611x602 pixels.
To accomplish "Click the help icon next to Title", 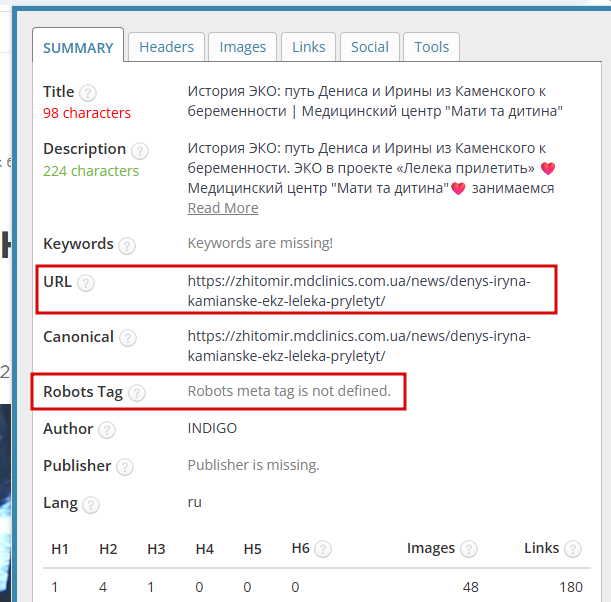I will (x=88, y=93).
